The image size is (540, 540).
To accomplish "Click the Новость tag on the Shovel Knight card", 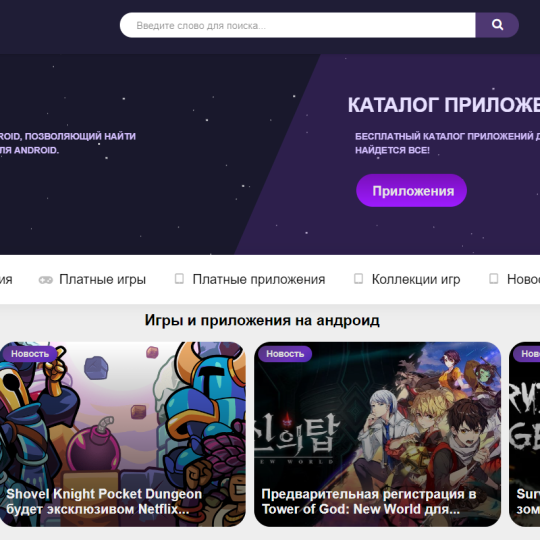I will pyautogui.click(x=29, y=354).
